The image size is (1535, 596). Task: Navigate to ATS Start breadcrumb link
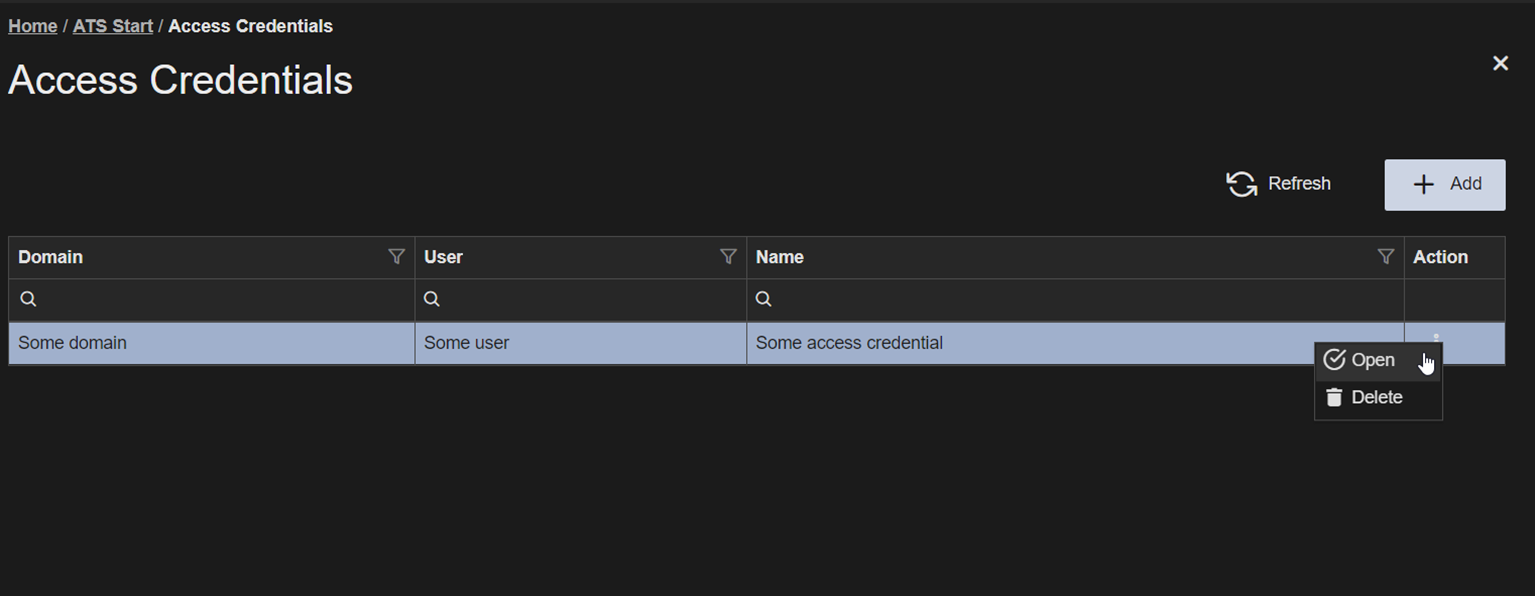(113, 26)
